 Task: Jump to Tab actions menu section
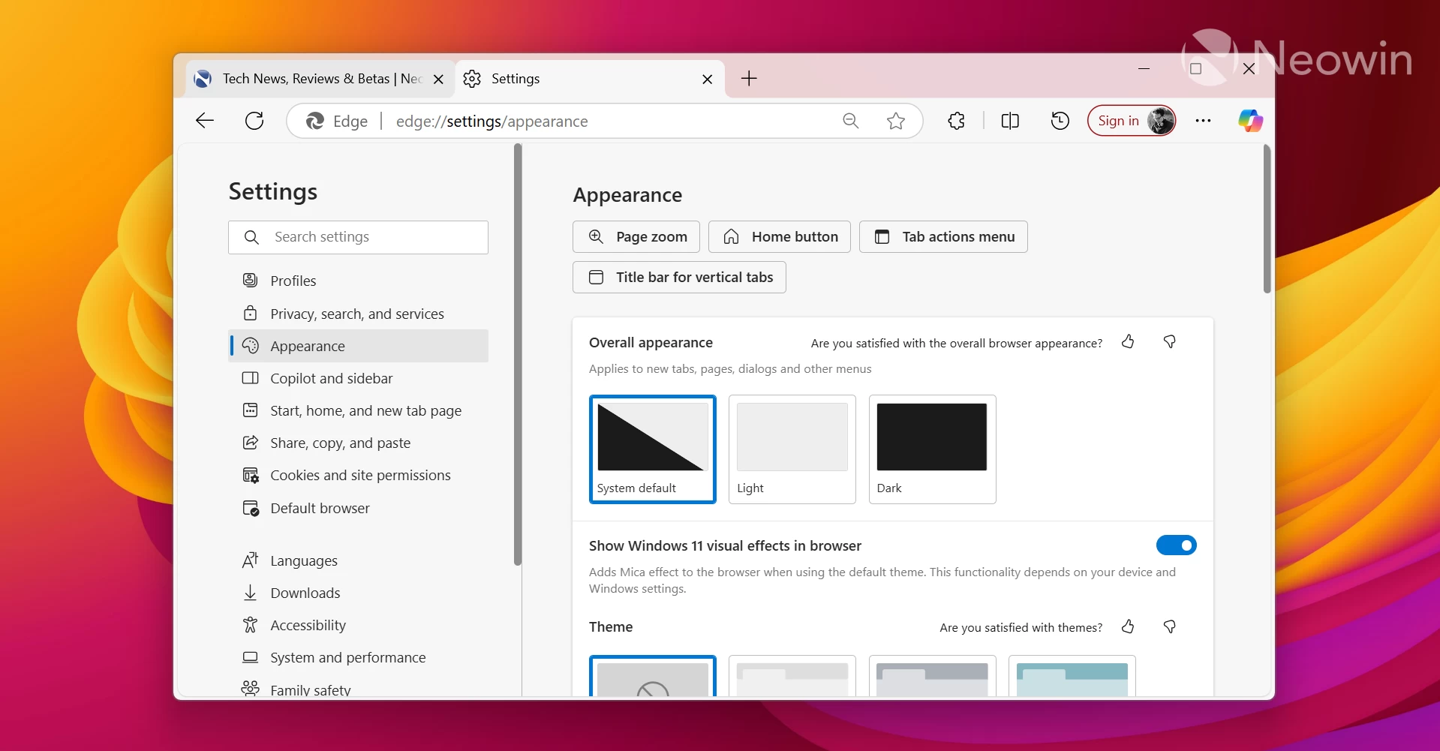click(943, 237)
